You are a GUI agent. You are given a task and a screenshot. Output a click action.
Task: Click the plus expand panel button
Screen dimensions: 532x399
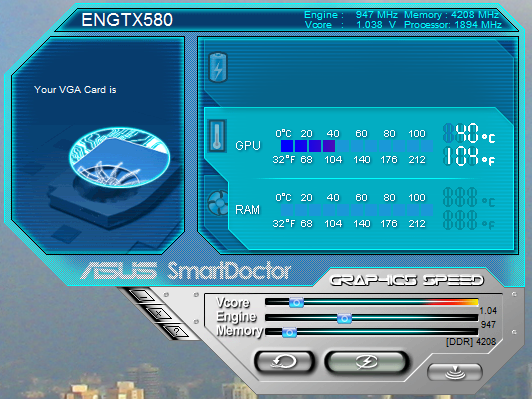[x=158, y=313]
